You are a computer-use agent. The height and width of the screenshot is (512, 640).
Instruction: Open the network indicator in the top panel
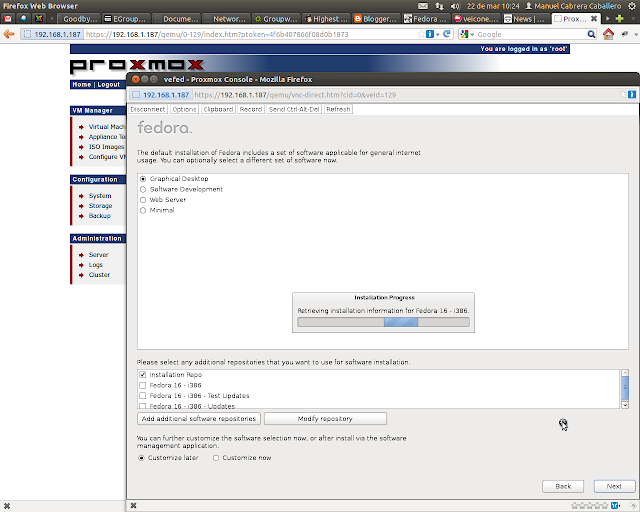(439, 6)
